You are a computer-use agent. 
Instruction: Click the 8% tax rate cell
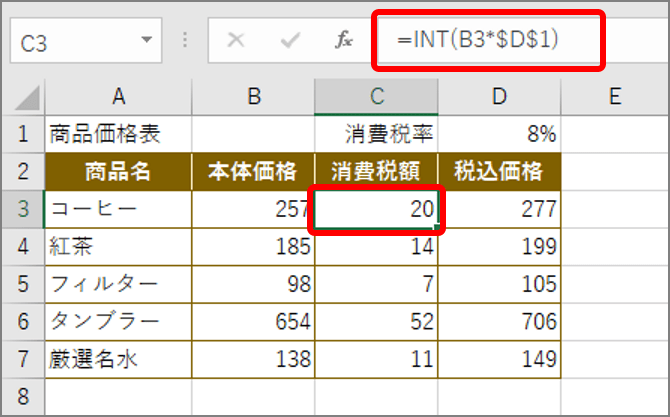(499, 134)
